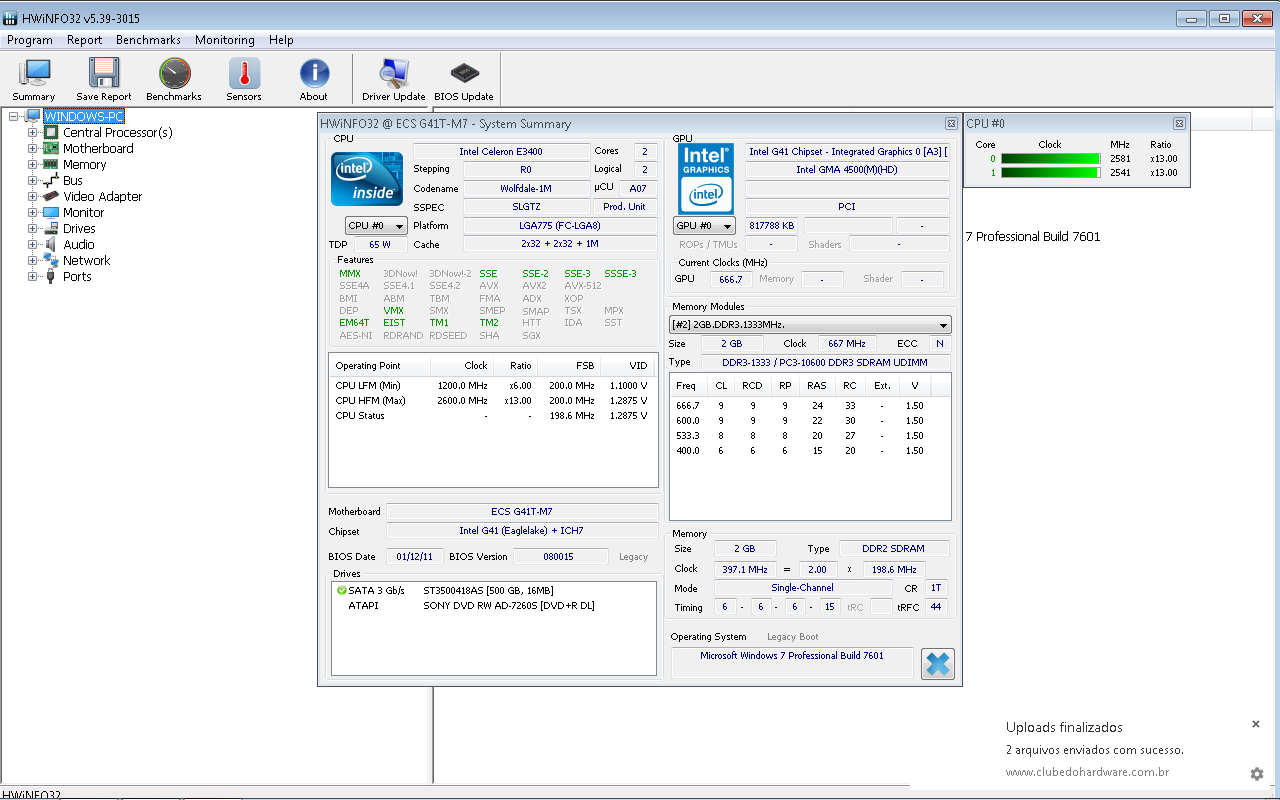Click the CPU LFM (Min) row
This screenshot has height=800, width=1280.
pos(491,385)
